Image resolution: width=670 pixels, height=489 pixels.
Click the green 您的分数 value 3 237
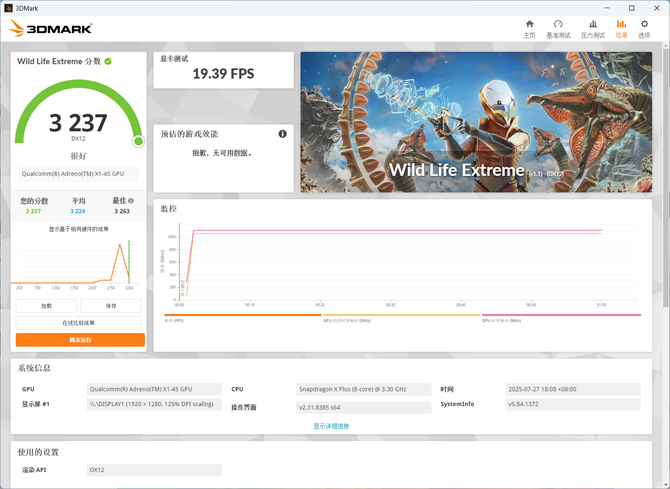point(33,211)
